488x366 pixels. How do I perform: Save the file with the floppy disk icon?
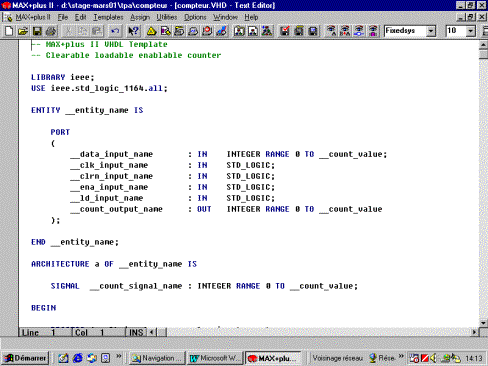point(37,31)
